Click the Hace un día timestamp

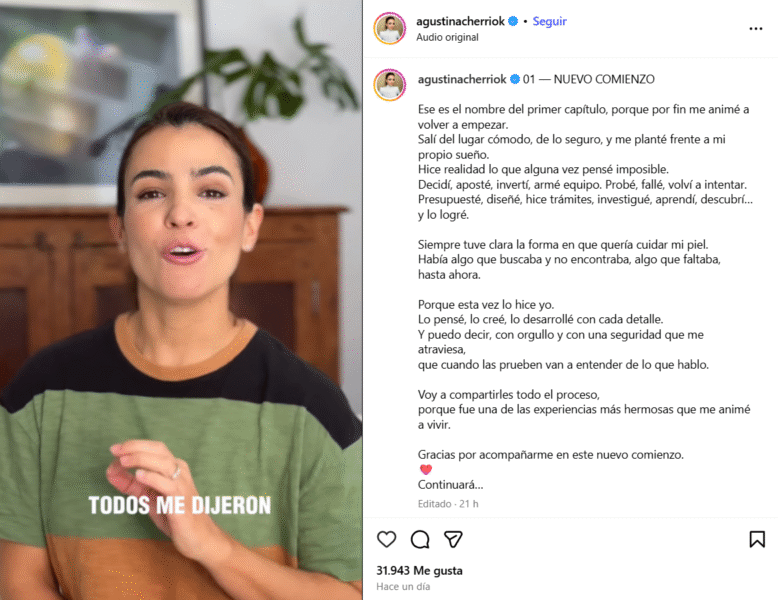pos(403,587)
